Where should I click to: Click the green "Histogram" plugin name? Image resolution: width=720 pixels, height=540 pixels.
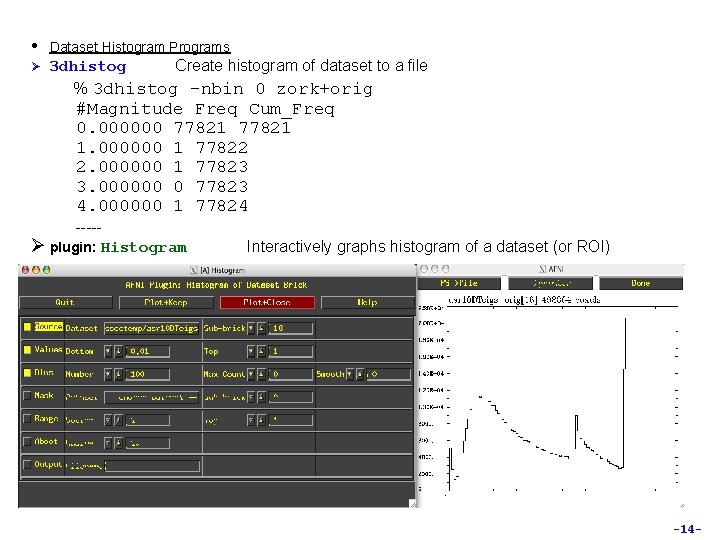pos(144,248)
